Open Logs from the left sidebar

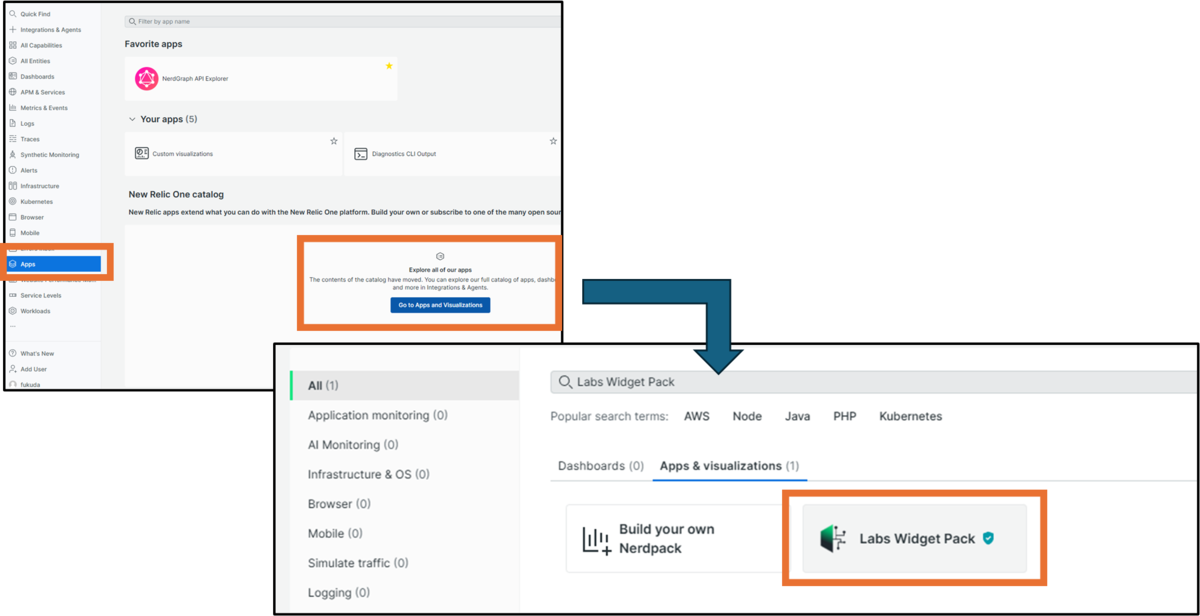(27, 124)
